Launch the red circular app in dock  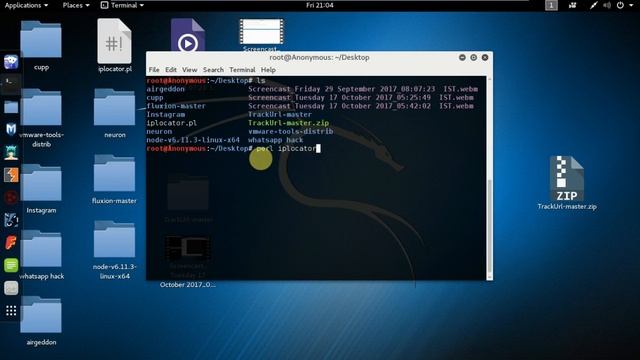pyautogui.click(x=11, y=198)
